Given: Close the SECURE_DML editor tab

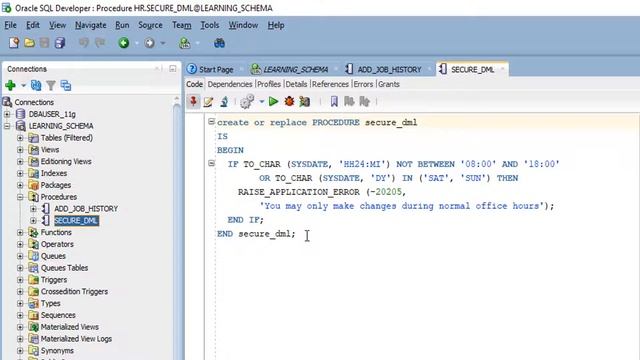Looking at the screenshot, I should tap(502, 69).
